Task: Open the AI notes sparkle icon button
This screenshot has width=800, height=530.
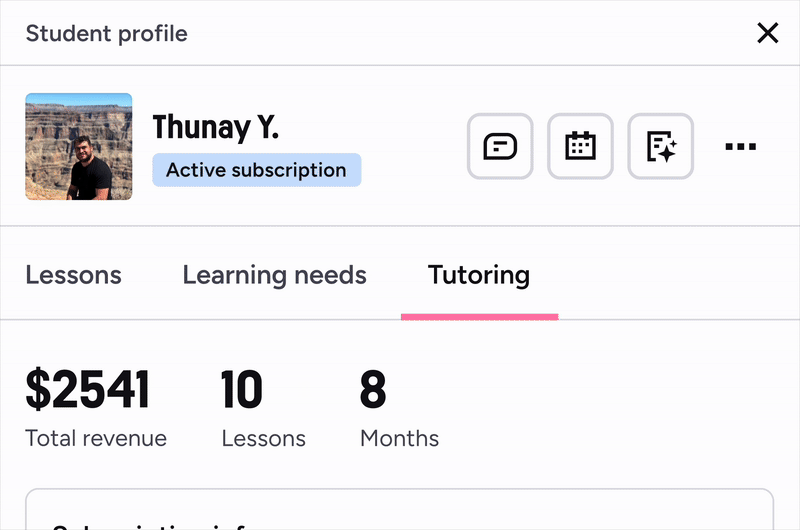Action: [661, 146]
